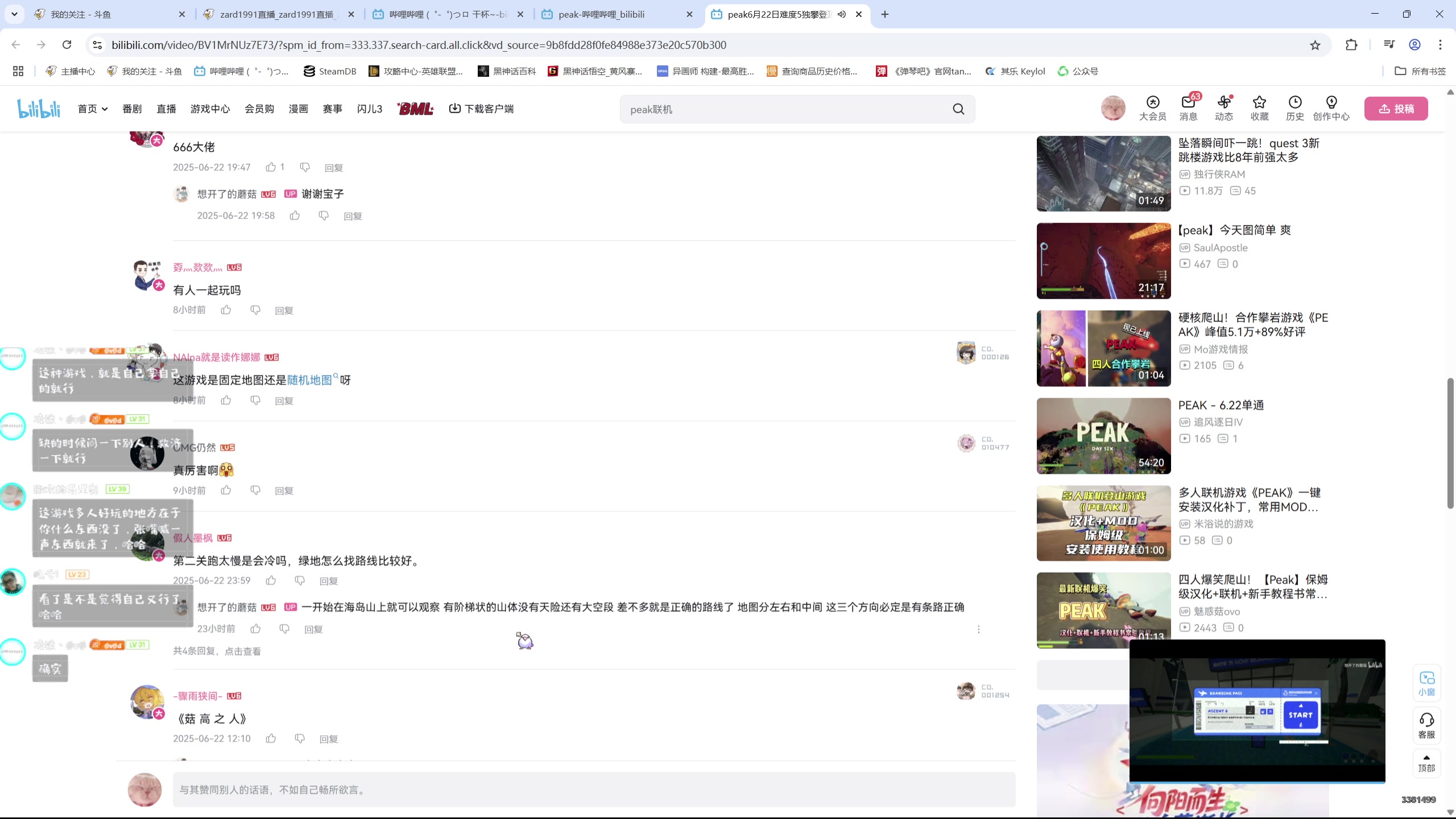Dislike the comment 真厉害啊
Screen dimensions: 1456x819
[x=255, y=490]
